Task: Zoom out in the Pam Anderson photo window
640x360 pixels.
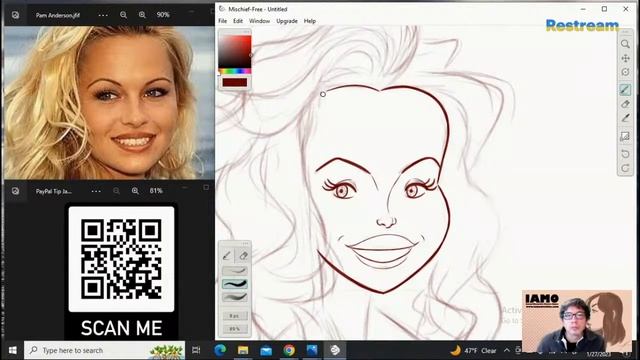Action: 123,15
